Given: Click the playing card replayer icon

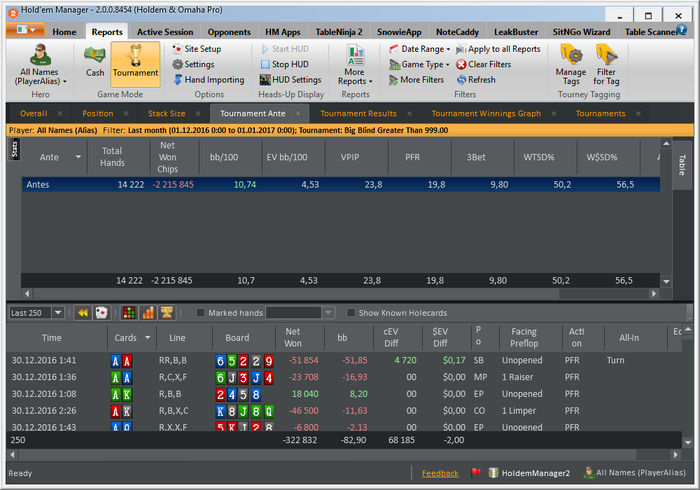Looking at the screenshot, I should [101, 313].
